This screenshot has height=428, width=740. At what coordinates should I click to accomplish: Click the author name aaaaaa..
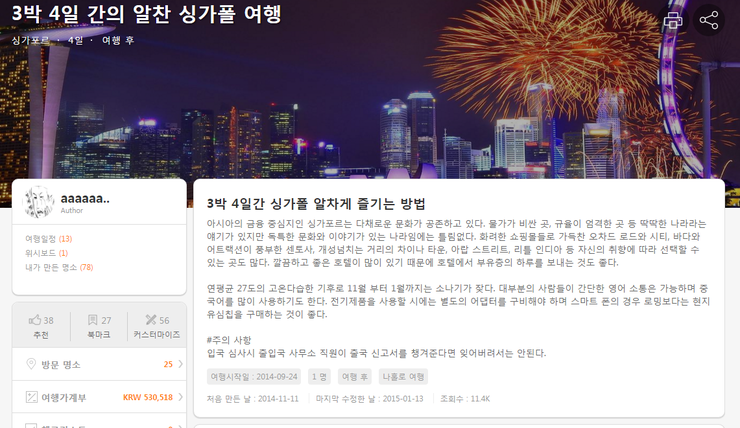pyautogui.click(x=85, y=199)
